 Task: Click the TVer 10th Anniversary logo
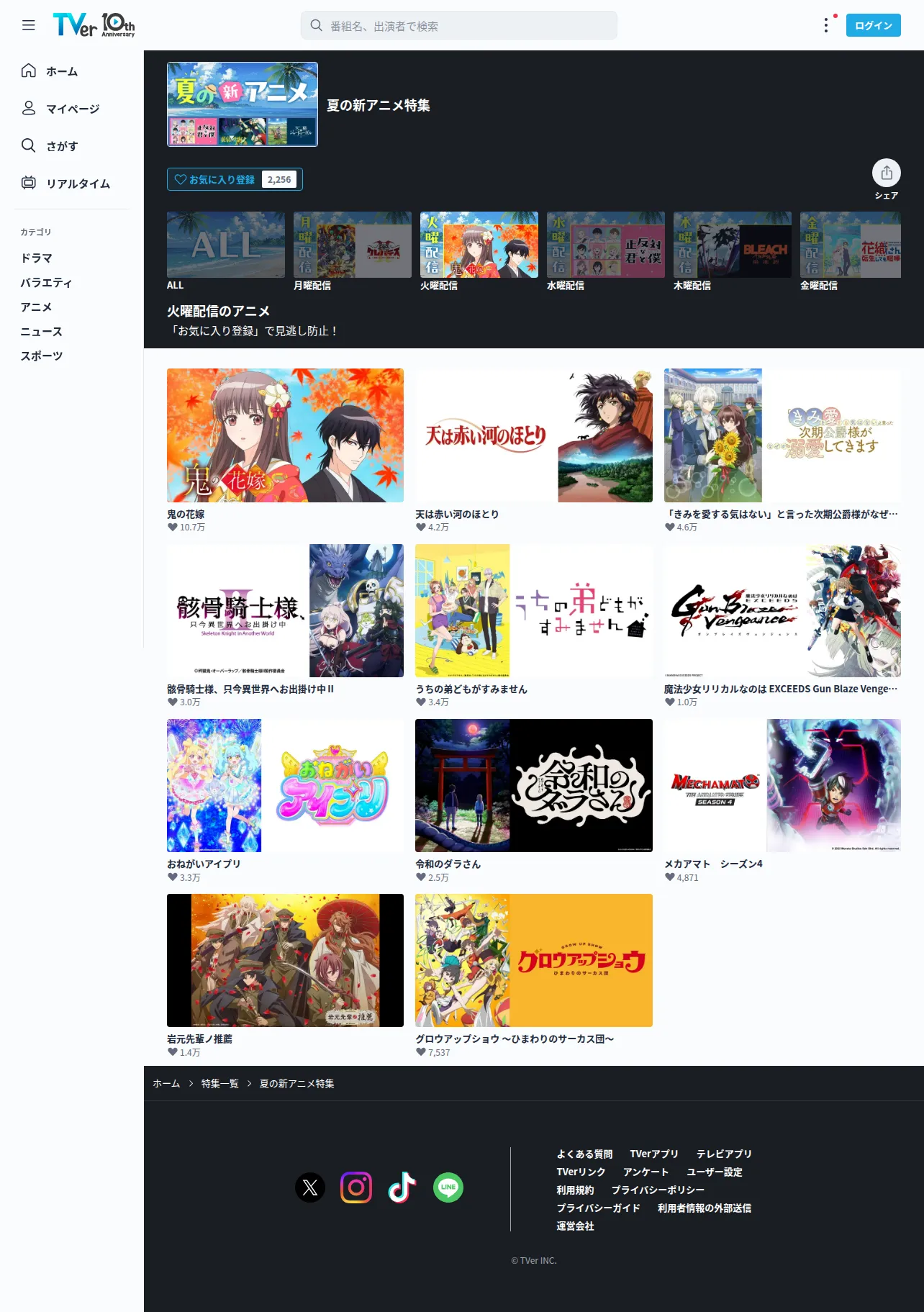click(x=94, y=25)
